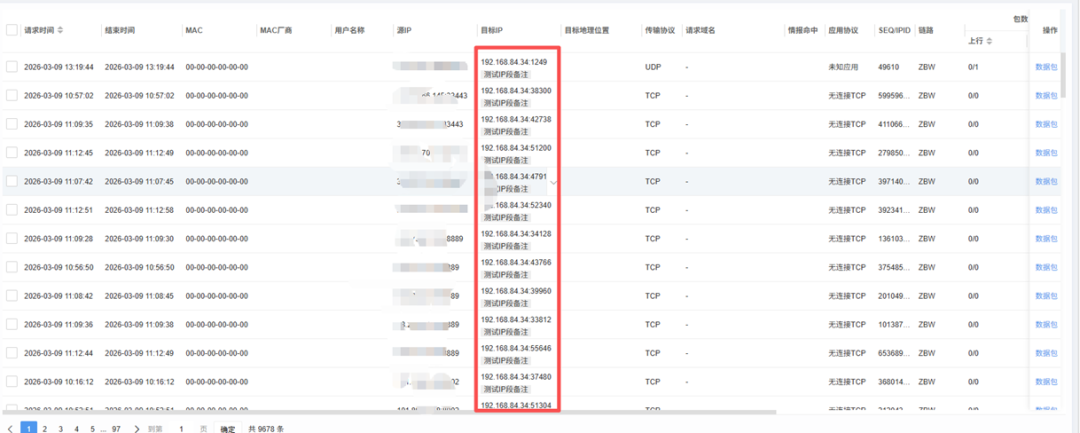Screen dimensions: 1080x433
Task: Check the row requested at 10:56:50
Action: [x=12, y=267]
